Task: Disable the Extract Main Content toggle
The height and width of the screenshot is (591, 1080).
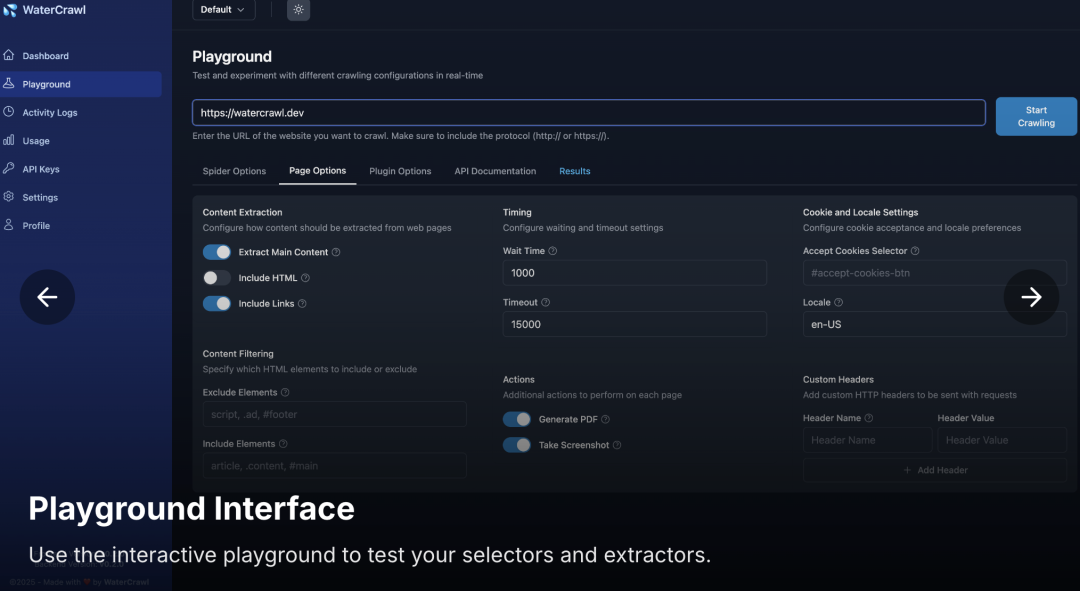Action: tap(217, 252)
